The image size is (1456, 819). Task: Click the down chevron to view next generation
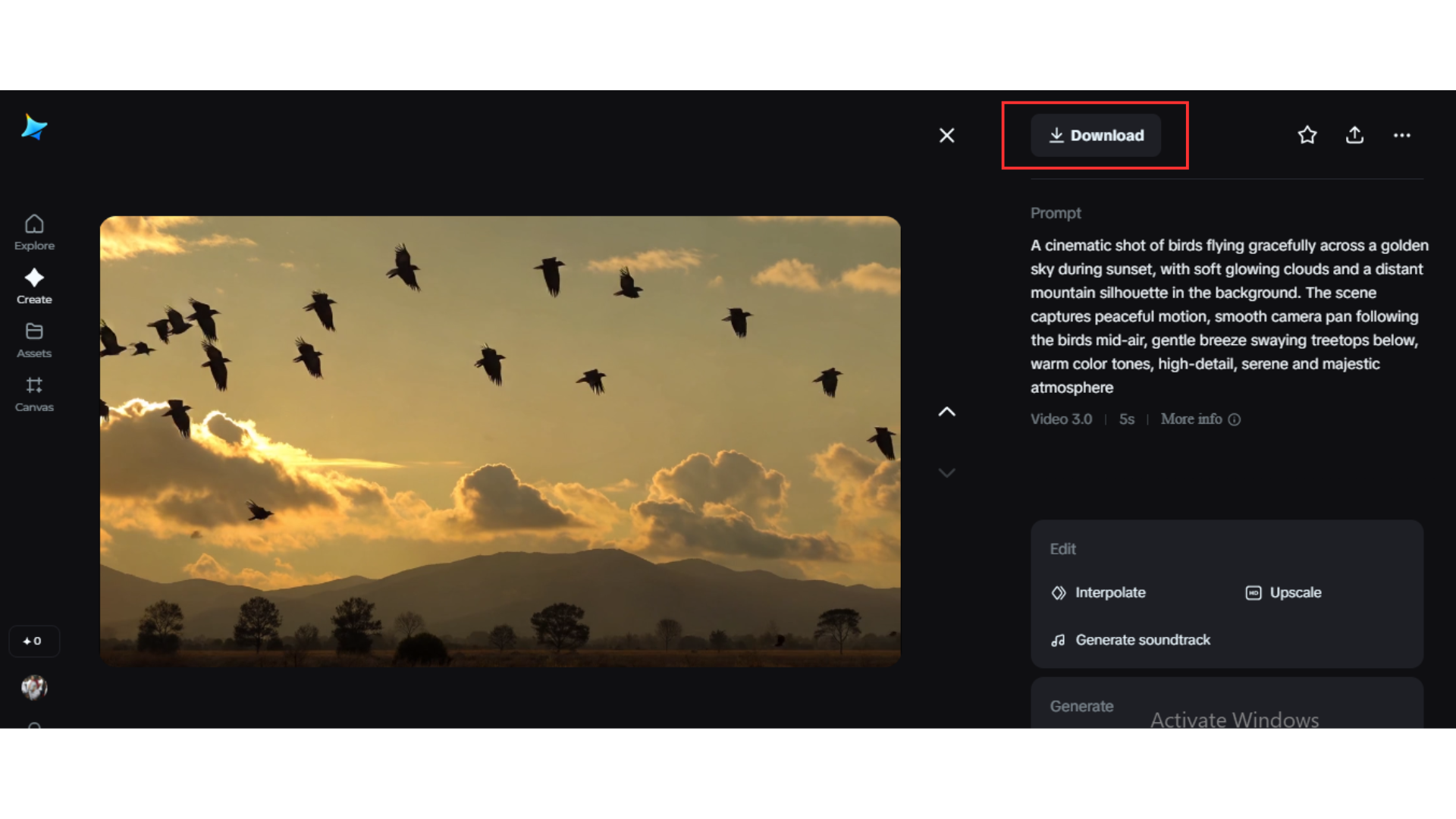pos(946,472)
